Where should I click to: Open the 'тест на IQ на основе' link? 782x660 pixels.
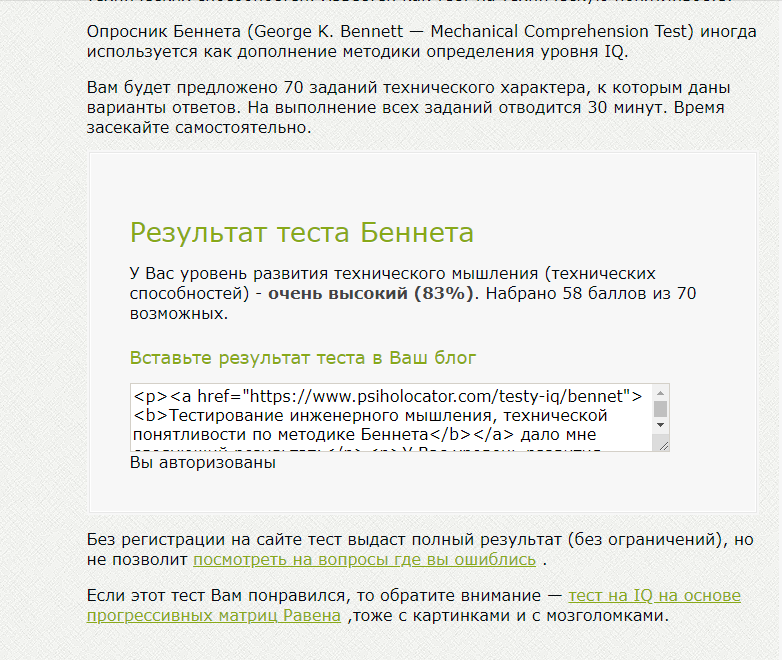654,596
